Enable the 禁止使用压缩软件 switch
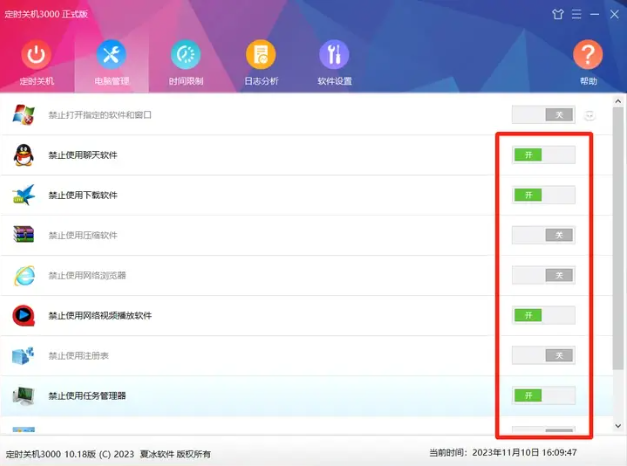The height and width of the screenshot is (466, 627). tap(543, 235)
